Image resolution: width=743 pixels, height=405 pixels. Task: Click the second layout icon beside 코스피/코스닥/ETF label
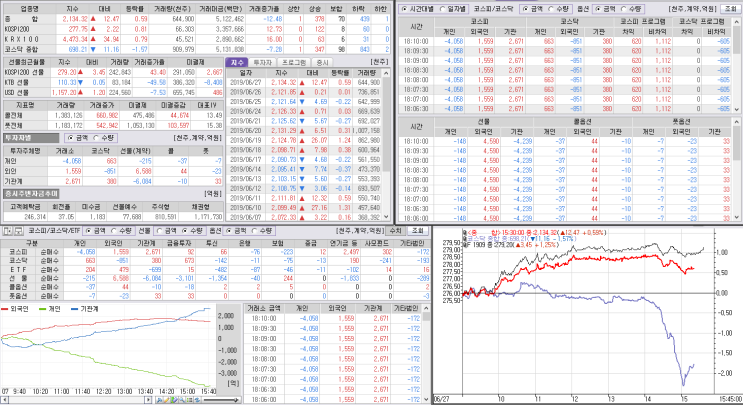pos(18,231)
